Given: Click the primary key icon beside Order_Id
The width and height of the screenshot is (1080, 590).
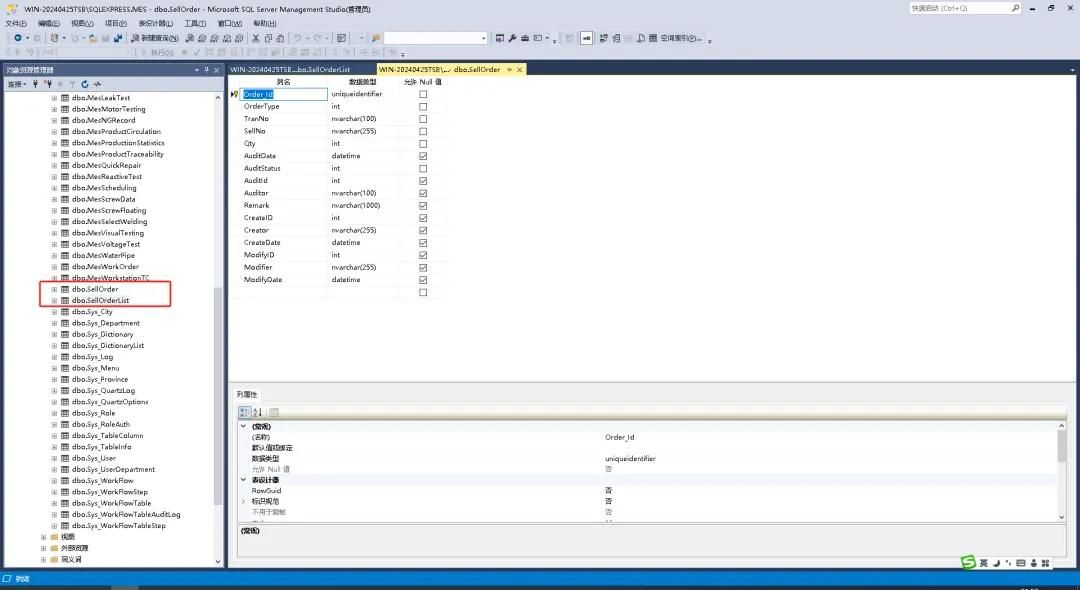Looking at the screenshot, I should (234, 94).
